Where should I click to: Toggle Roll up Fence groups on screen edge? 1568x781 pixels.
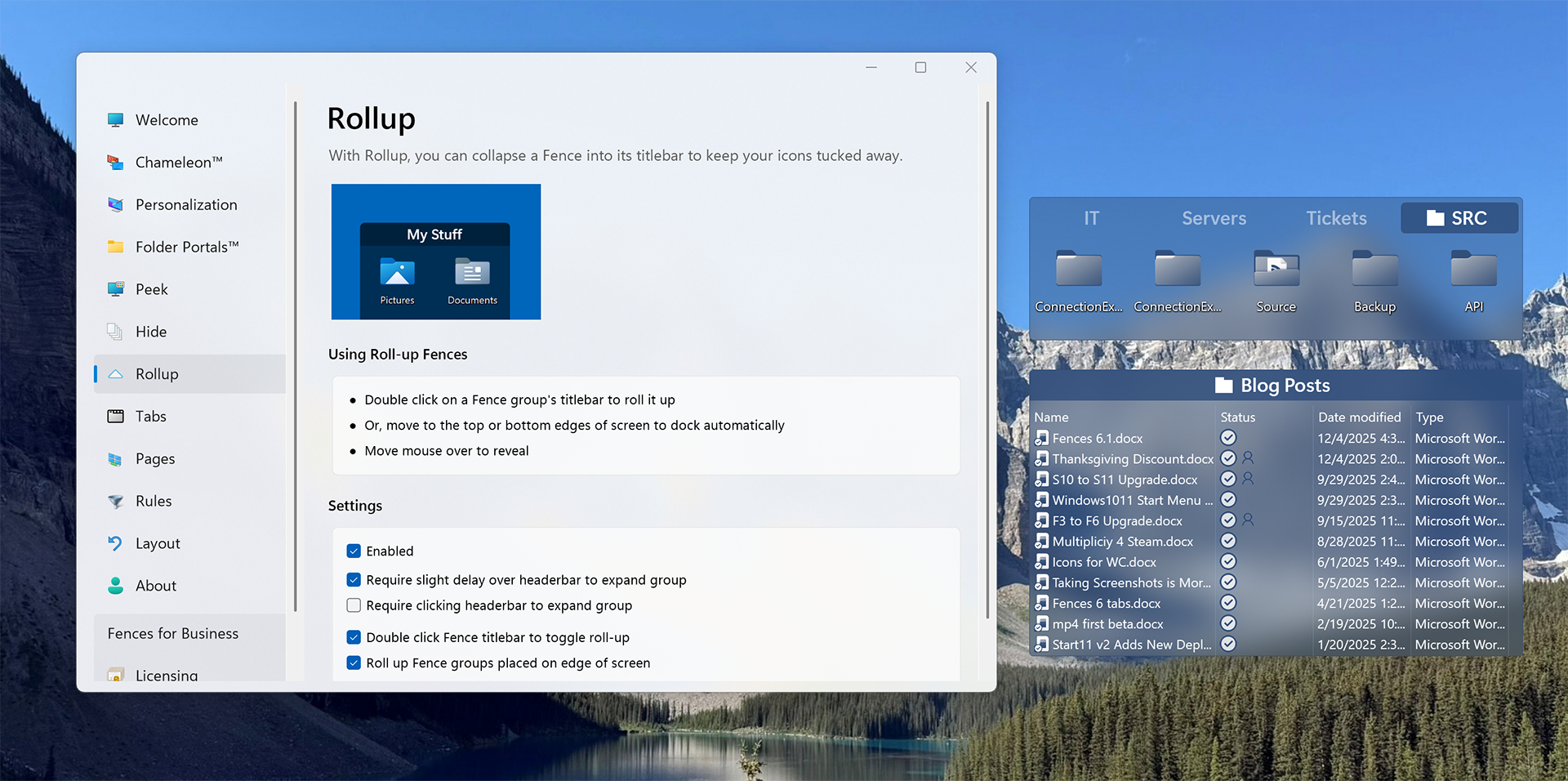[354, 663]
